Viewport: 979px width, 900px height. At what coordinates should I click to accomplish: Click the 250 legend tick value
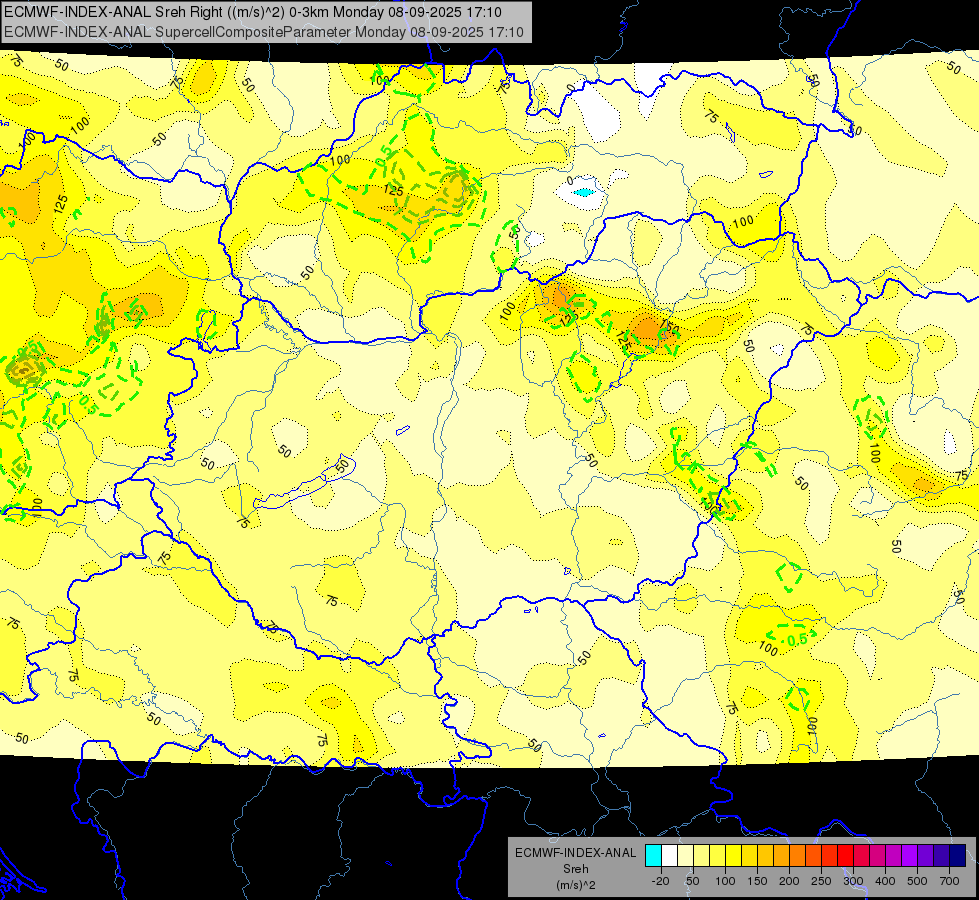(x=821, y=881)
